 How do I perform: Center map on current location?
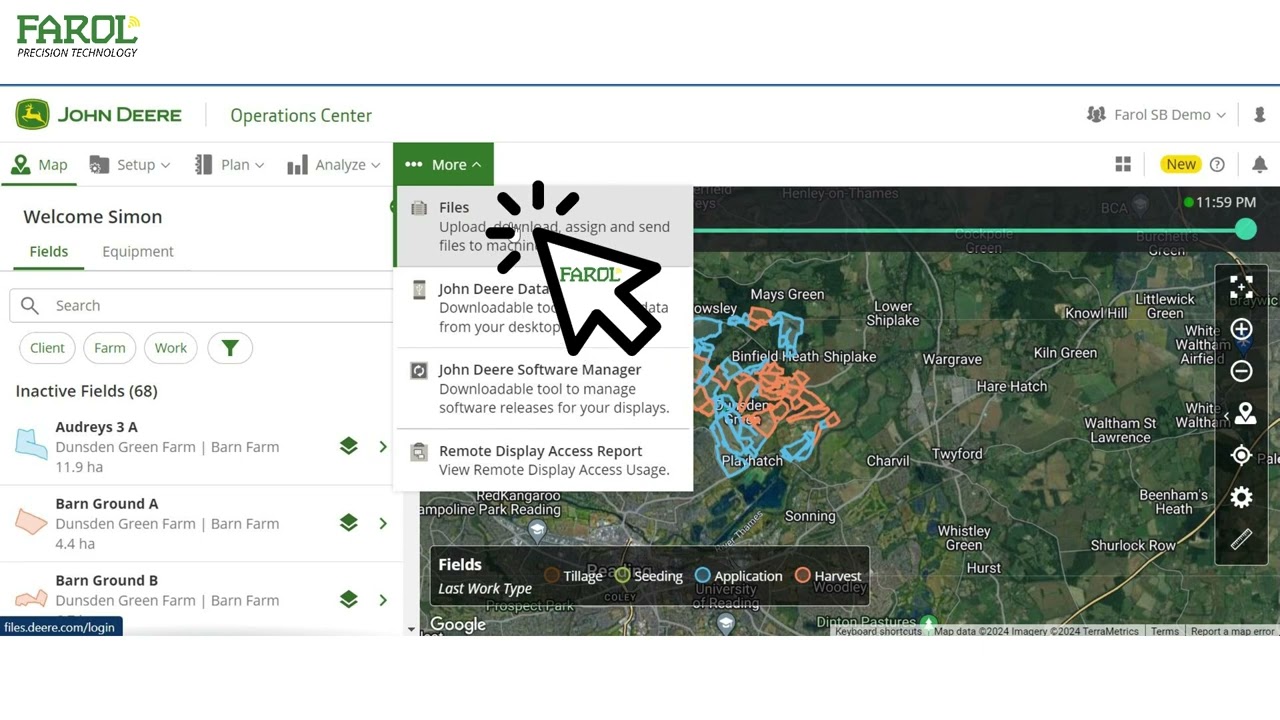click(x=1241, y=455)
